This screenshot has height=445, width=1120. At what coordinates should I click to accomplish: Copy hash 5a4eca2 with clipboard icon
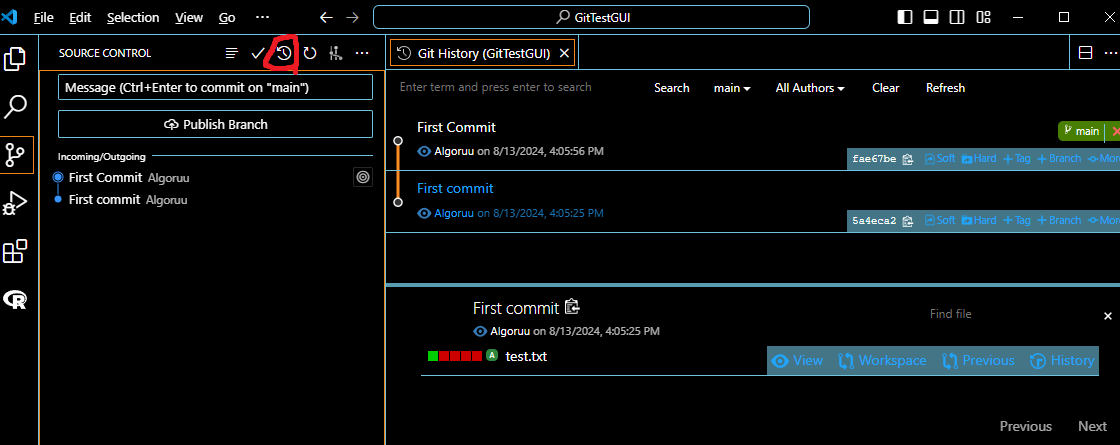(x=908, y=221)
